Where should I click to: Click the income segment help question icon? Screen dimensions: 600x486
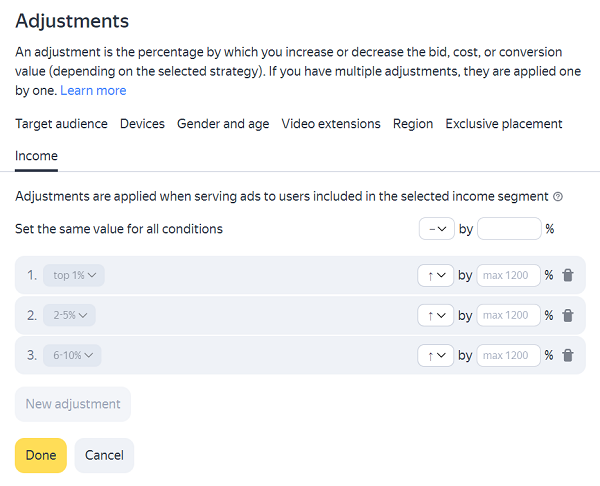pyautogui.click(x=558, y=197)
